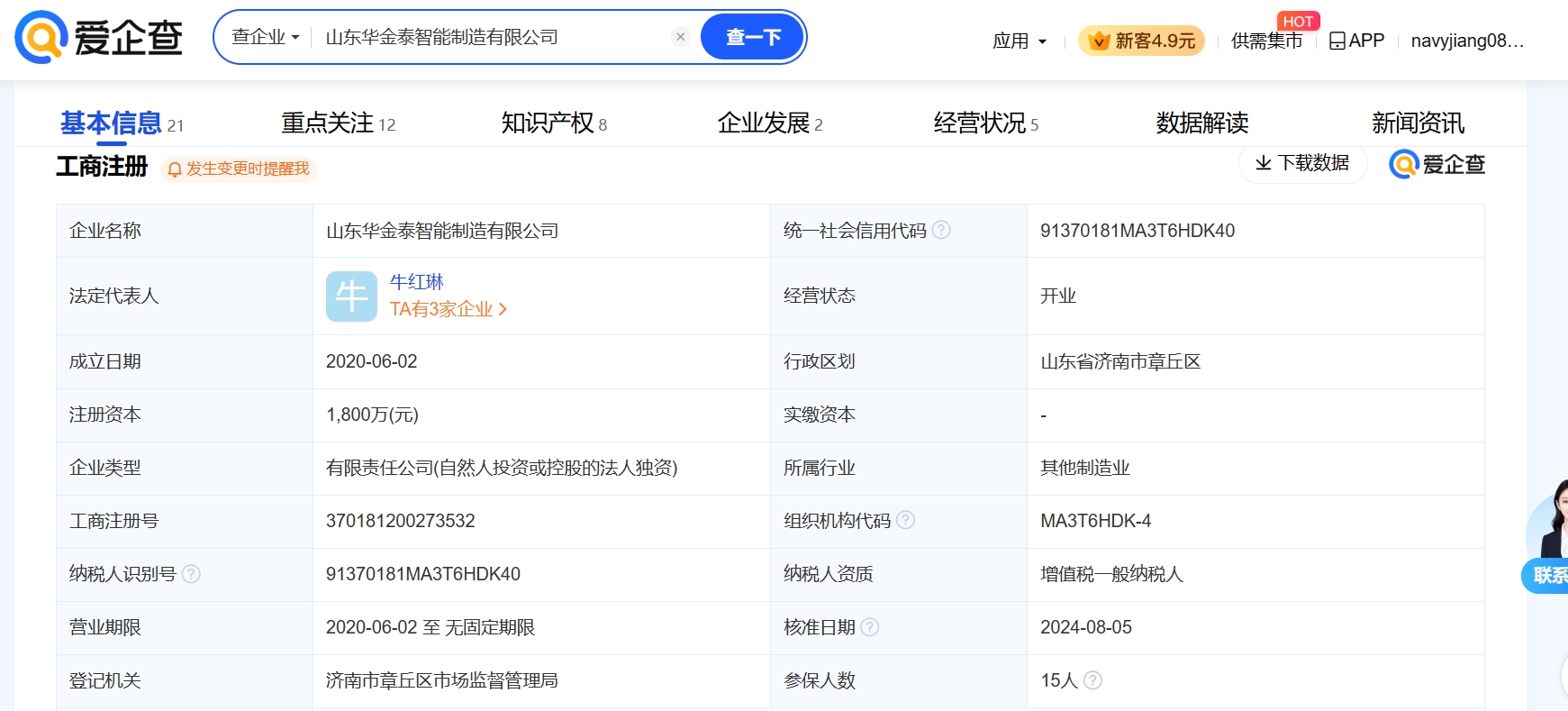Click the 工商注册 section heading

tap(102, 167)
